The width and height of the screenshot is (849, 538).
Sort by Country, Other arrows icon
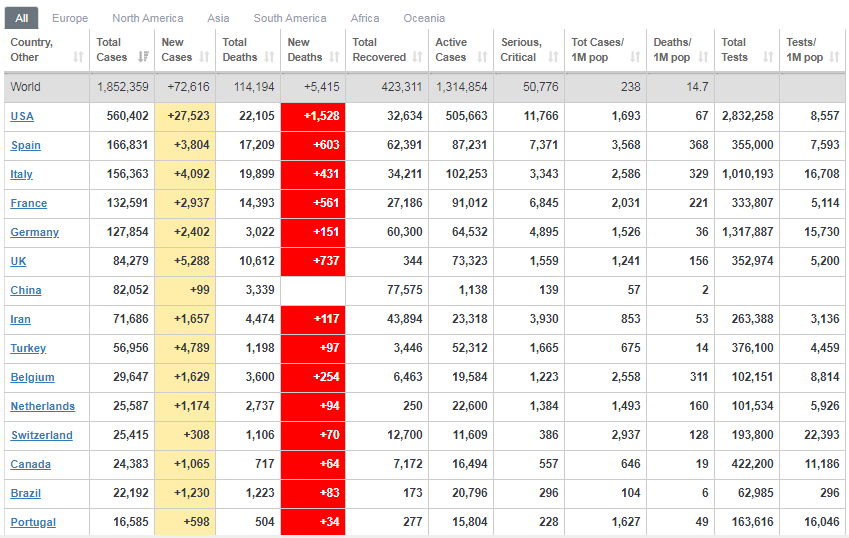pos(78,57)
